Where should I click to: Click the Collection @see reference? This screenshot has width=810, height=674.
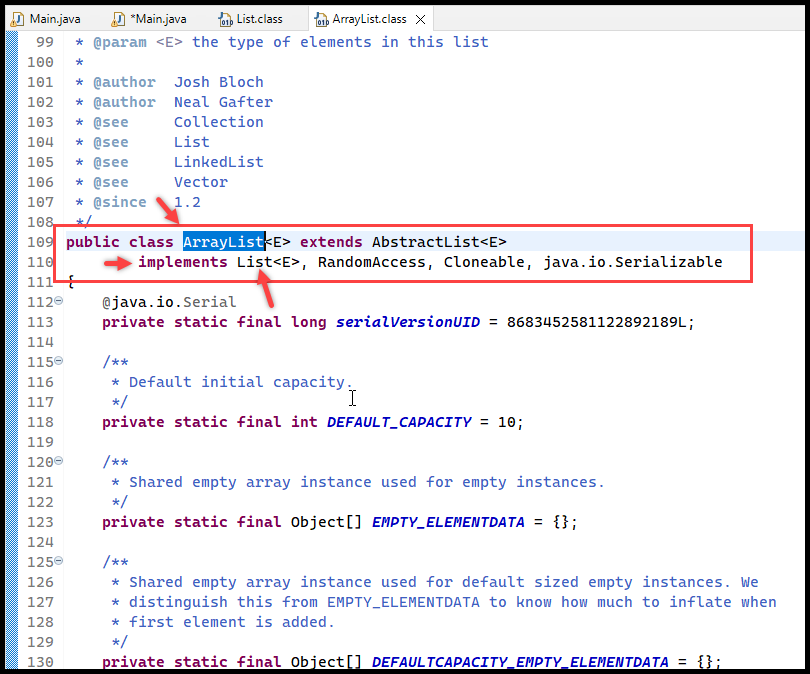coord(218,121)
